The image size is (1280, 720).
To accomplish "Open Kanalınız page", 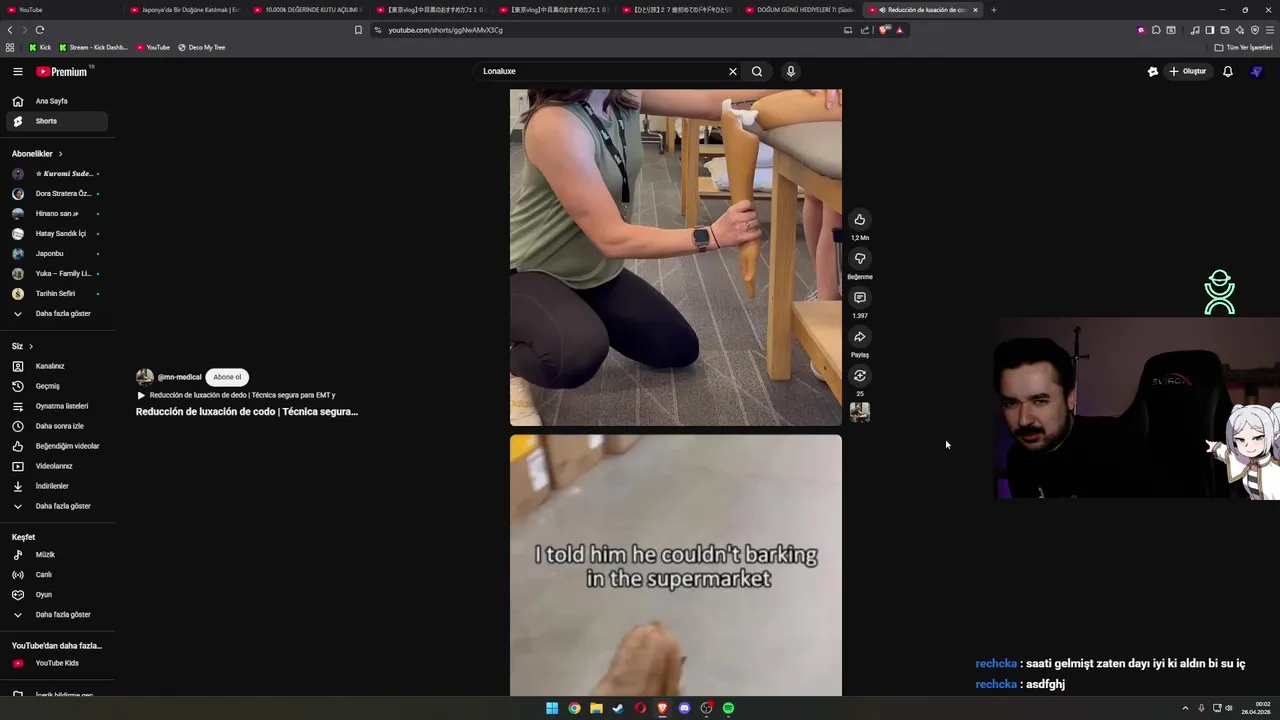I will tap(56, 366).
